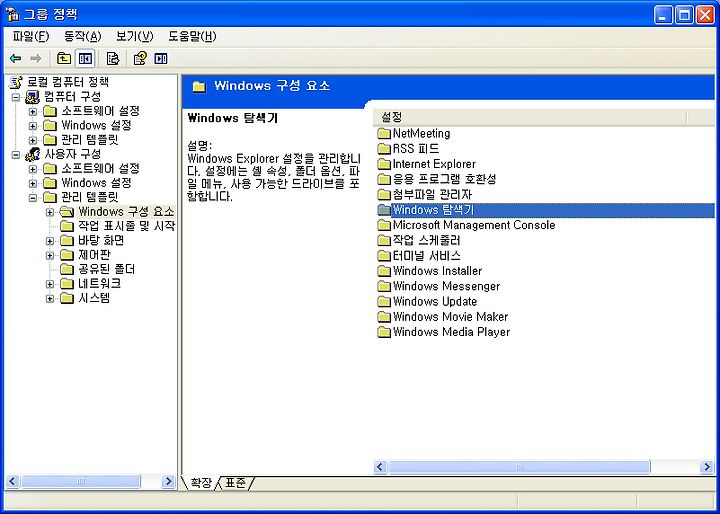Click the 작업 스케줄러 folder icon

(x=384, y=240)
